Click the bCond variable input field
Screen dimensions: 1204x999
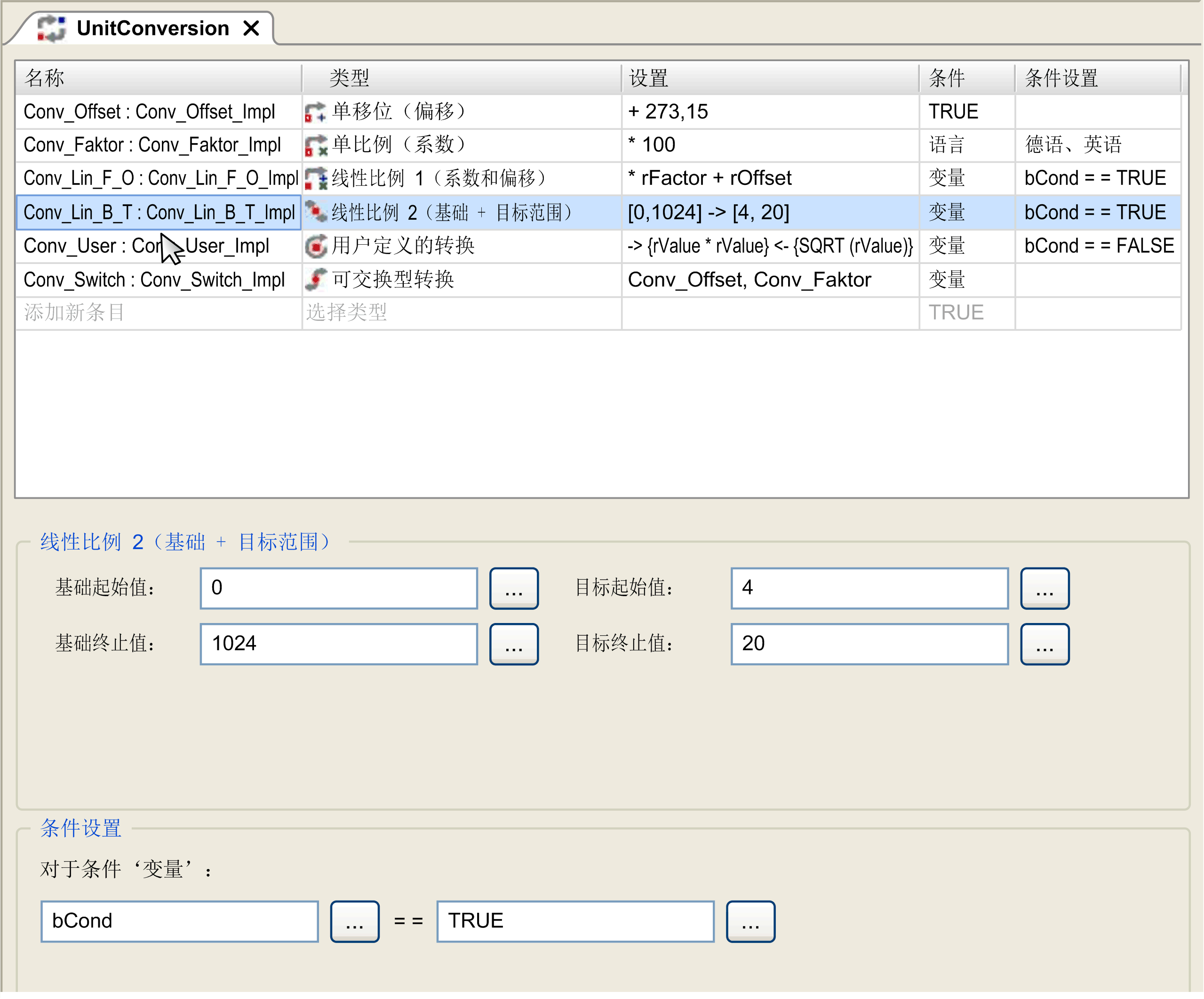click(179, 921)
